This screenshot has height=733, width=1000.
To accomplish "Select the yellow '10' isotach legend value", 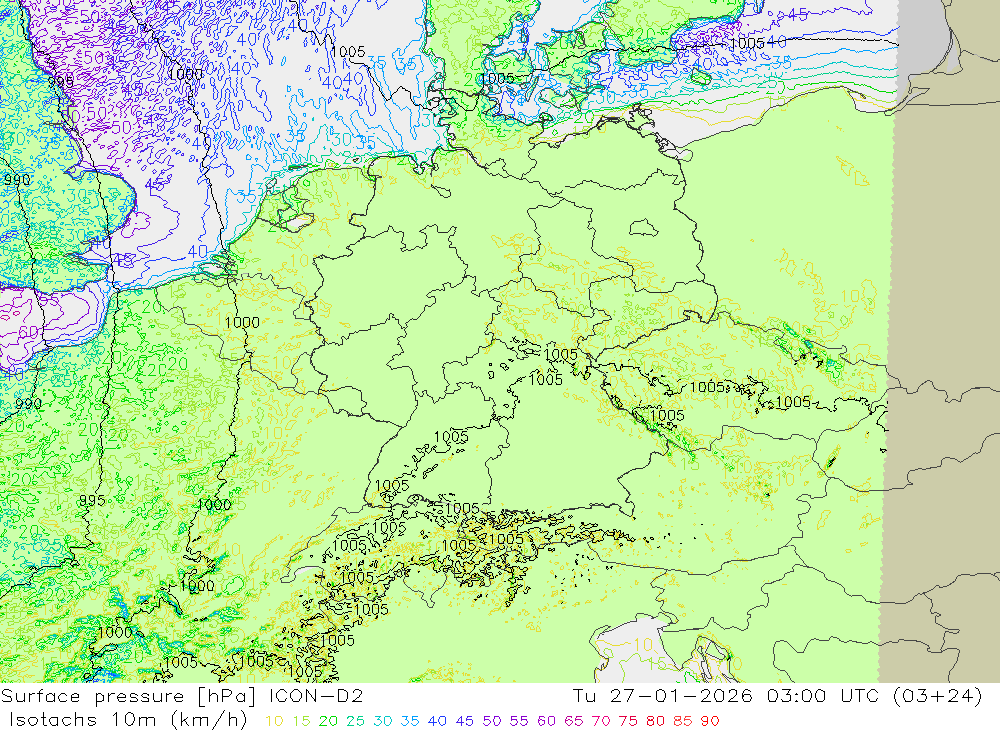I will pyautogui.click(x=274, y=722).
